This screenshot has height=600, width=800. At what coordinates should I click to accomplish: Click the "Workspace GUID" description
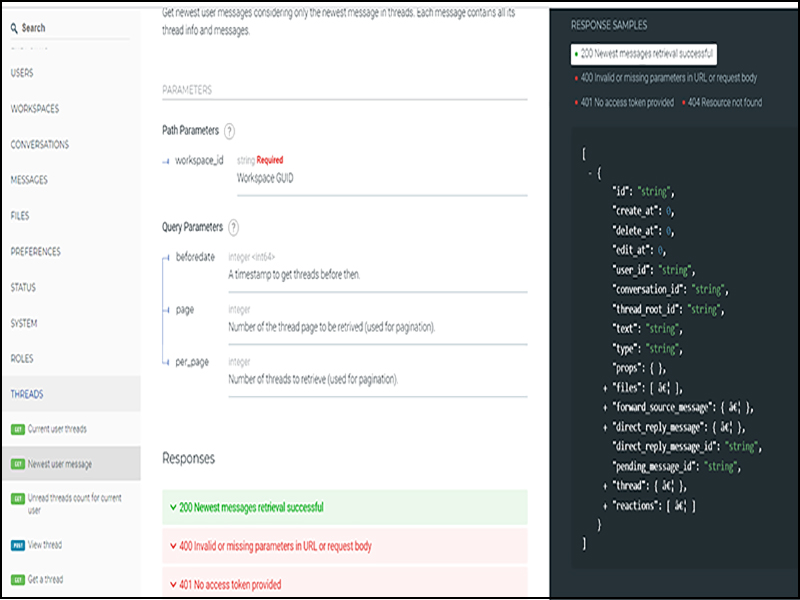tap(265, 179)
